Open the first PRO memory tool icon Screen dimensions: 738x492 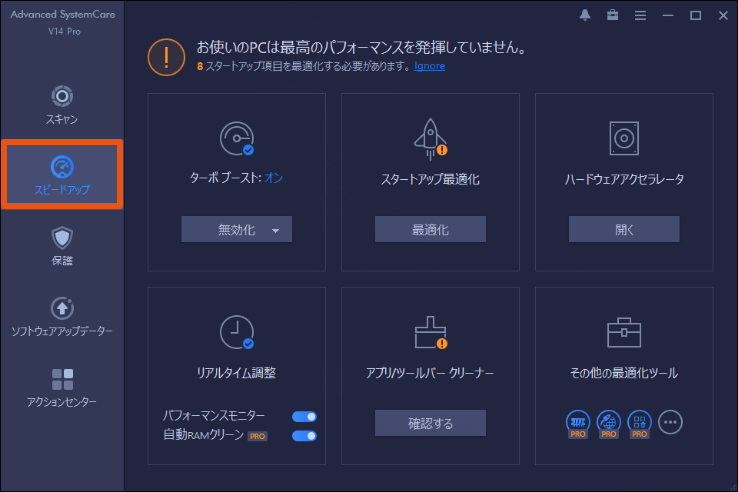point(578,424)
